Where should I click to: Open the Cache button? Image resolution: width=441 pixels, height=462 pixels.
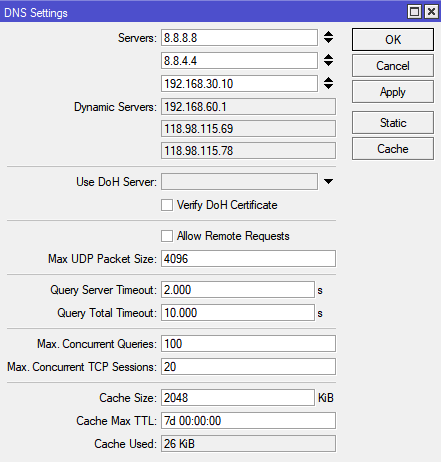pyautogui.click(x=393, y=149)
